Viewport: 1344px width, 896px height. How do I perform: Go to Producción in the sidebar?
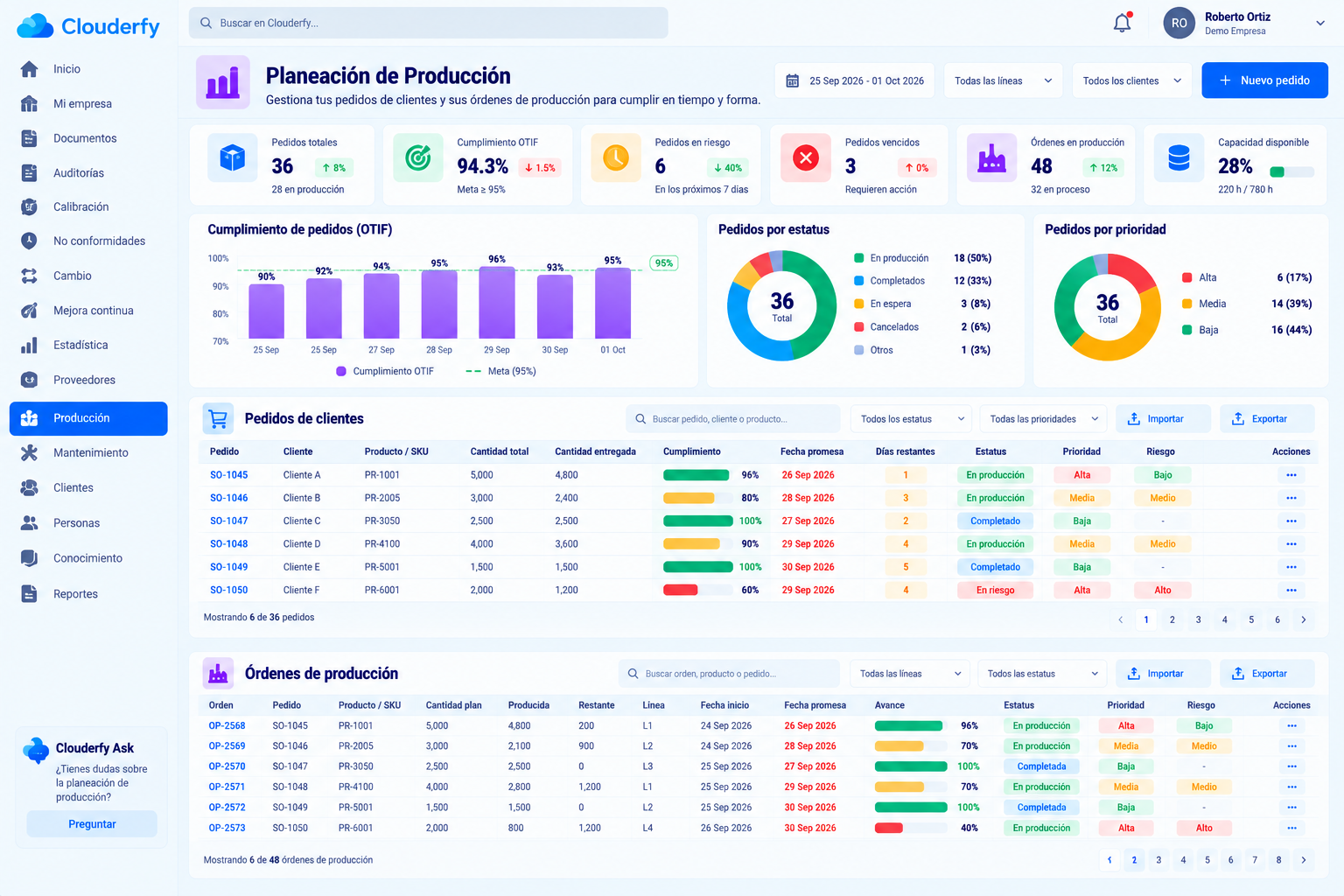point(88,418)
